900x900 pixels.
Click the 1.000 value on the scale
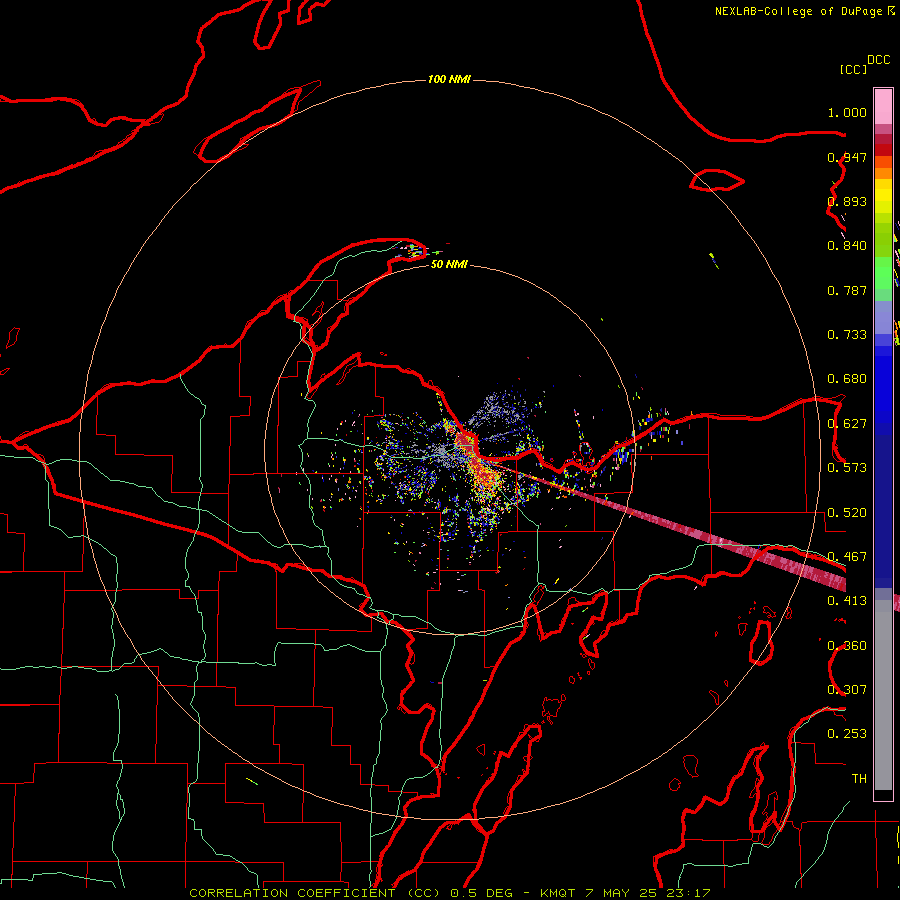(847, 112)
